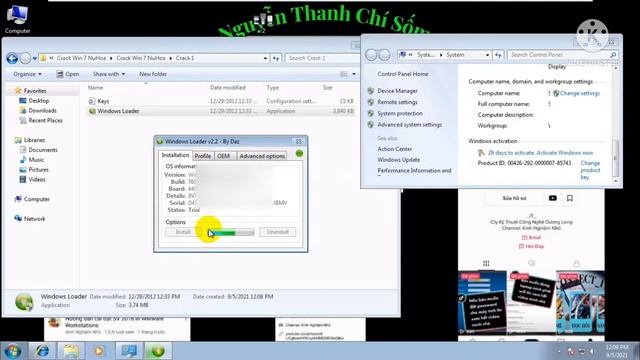
Task: Open recent locations dropdown in Explorer
Action: [35, 58]
